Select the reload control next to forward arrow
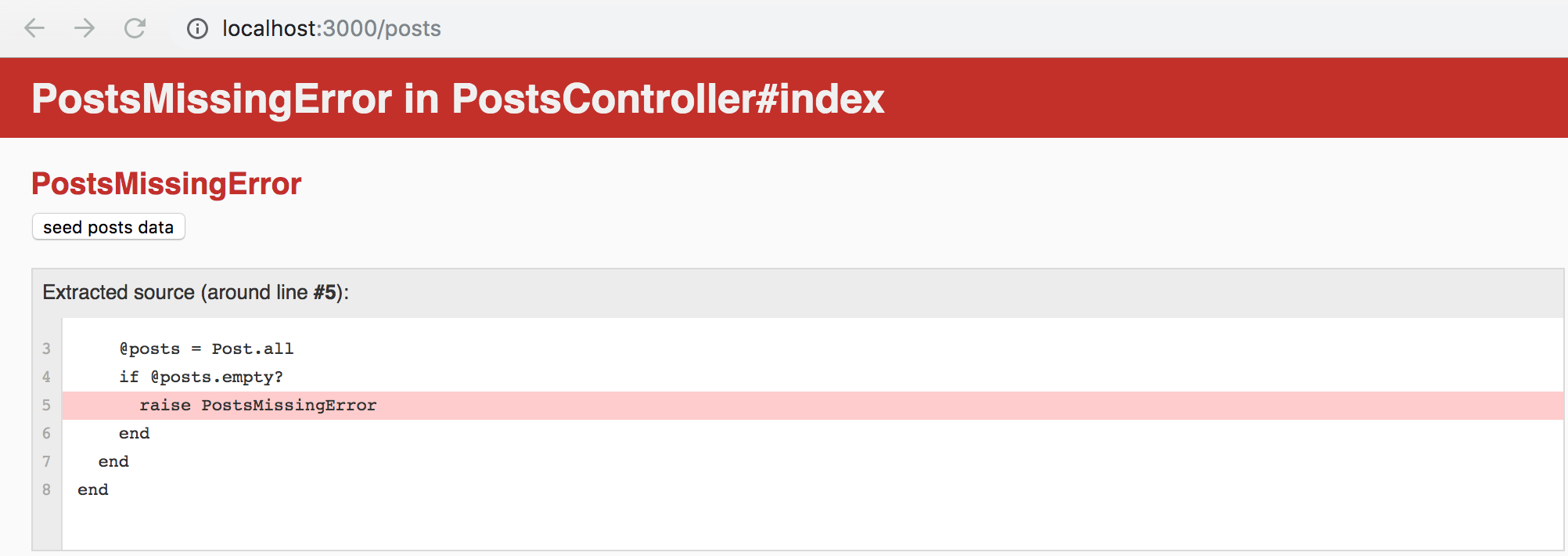 [135, 28]
